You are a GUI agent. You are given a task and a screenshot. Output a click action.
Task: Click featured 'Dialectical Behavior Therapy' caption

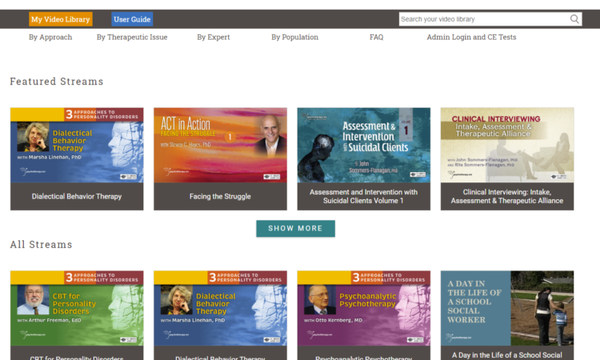(77, 196)
